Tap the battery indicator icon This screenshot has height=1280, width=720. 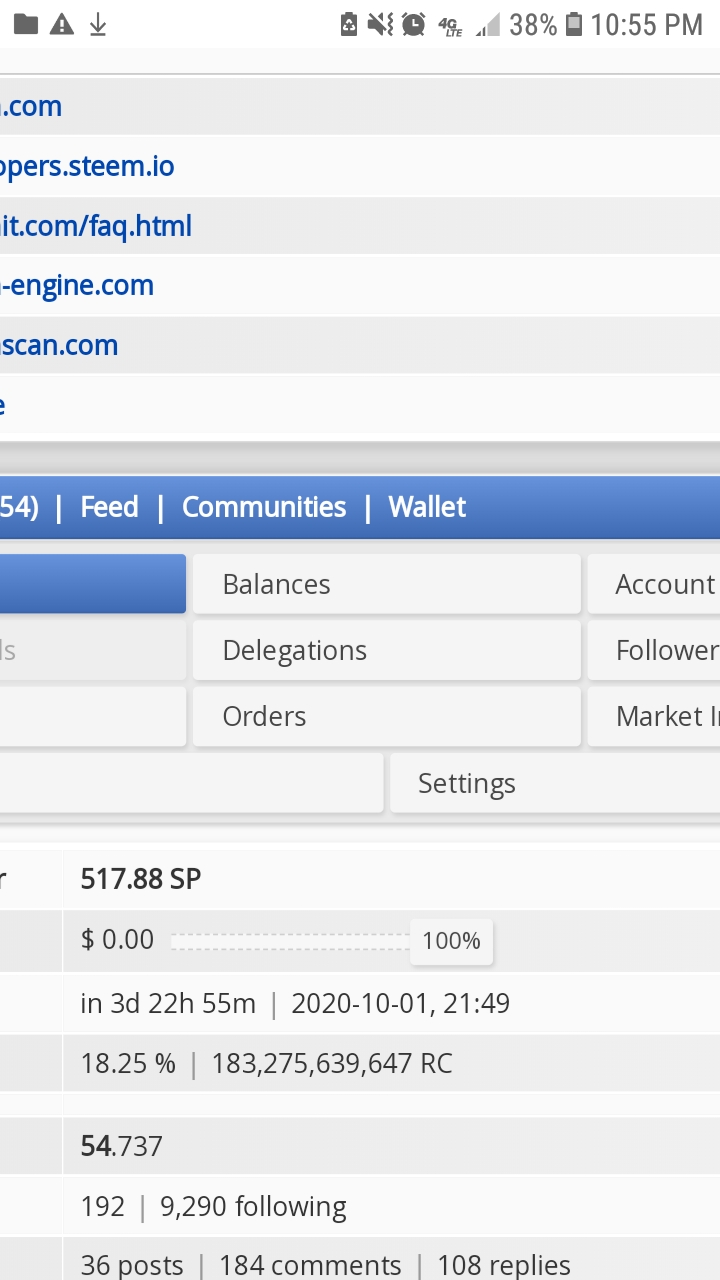[x=574, y=24]
